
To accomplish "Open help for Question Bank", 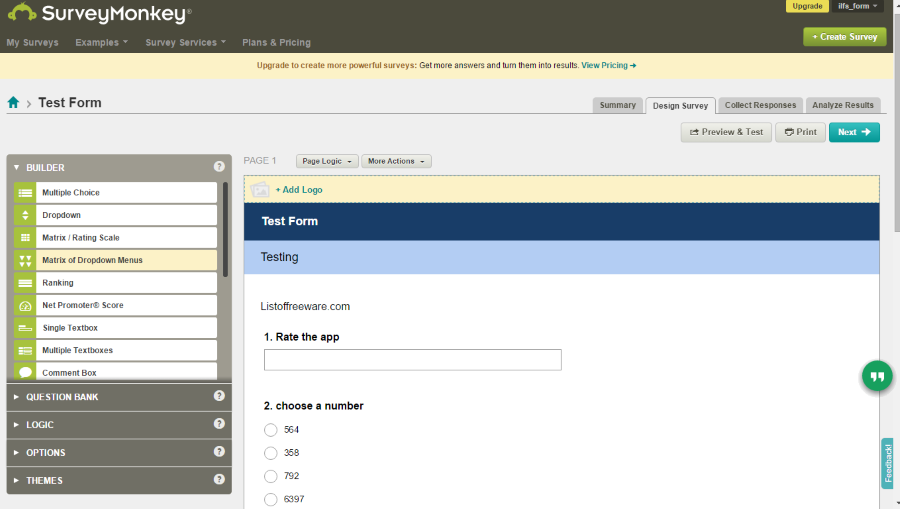I will coord(219,396).
